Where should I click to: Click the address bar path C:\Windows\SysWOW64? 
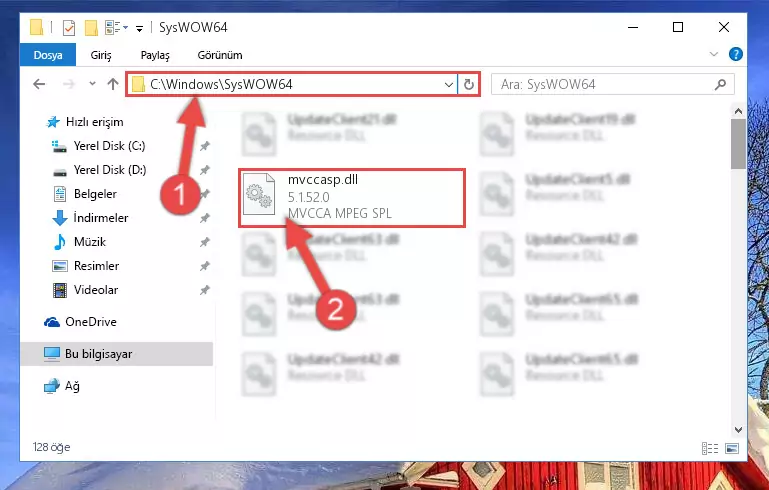pos(221,84)
